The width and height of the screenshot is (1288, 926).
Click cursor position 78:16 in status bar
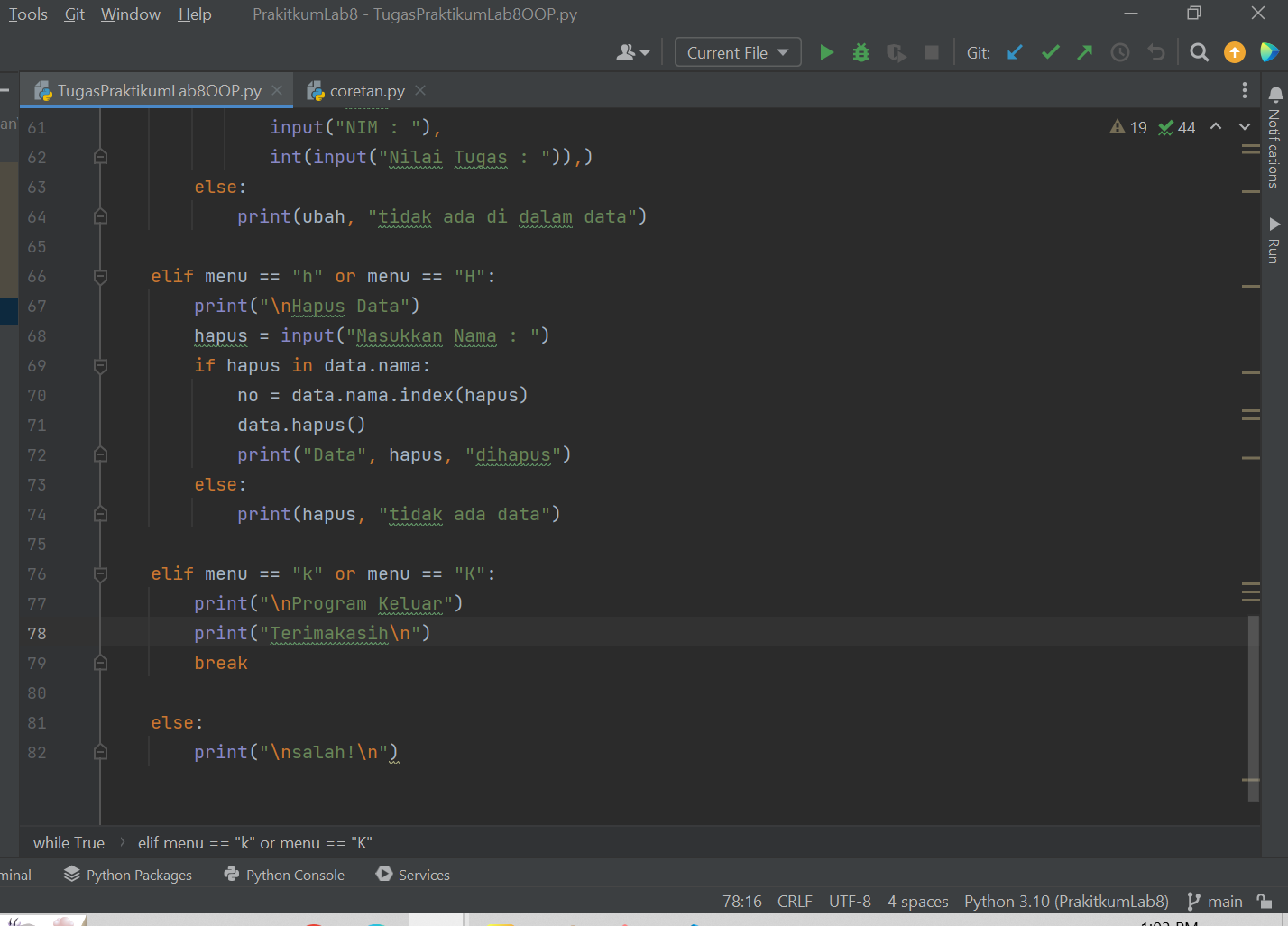742,901
